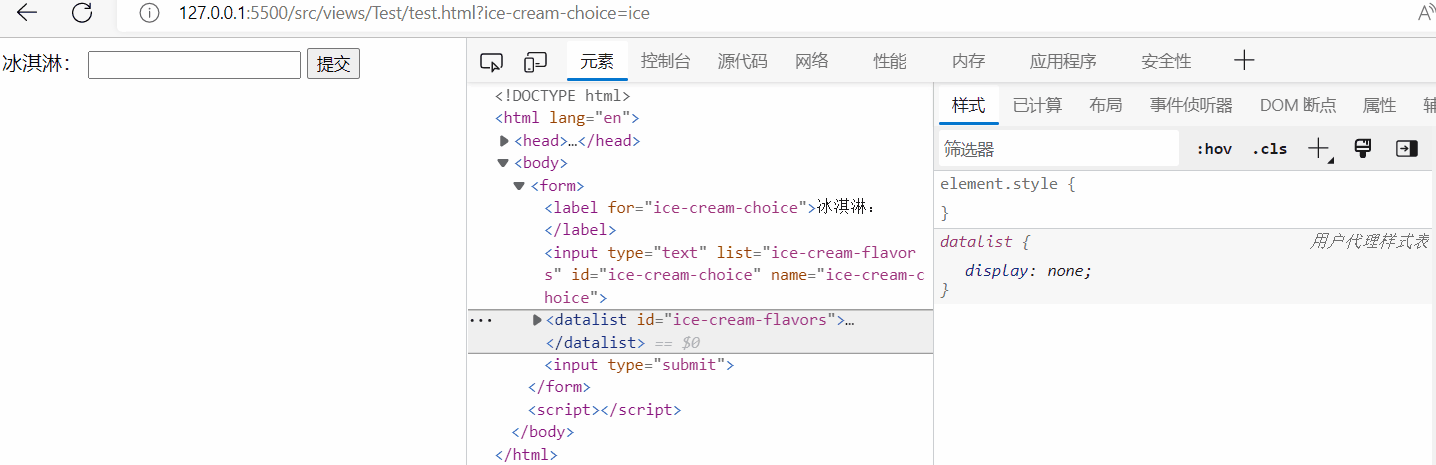
Task: Open the 内存 tab
Action: pyautogui.click(x=969, y=61)
